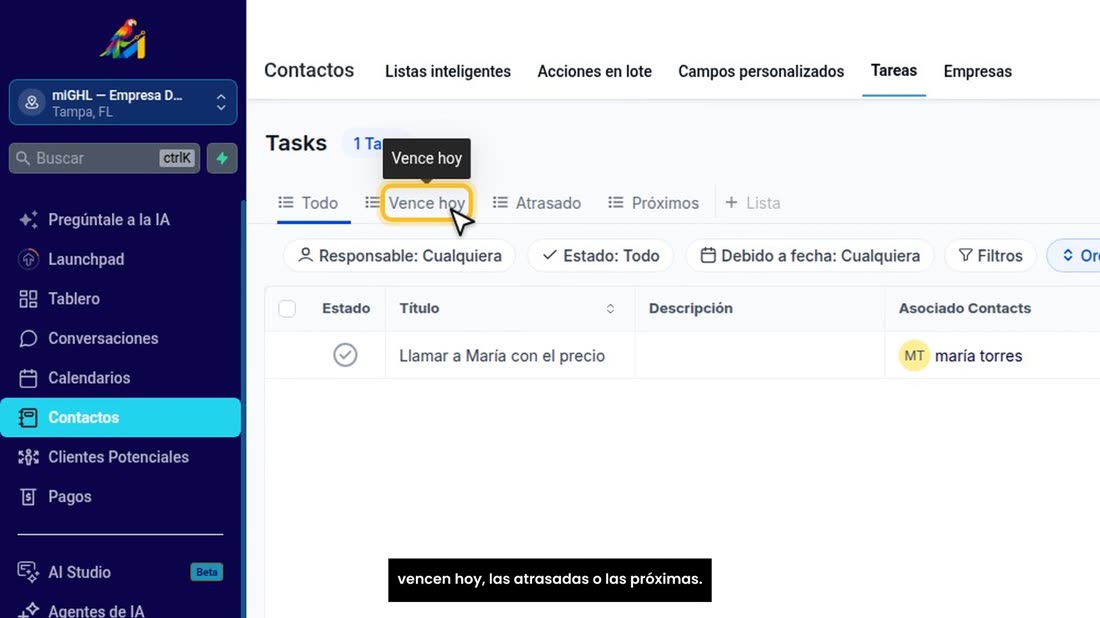Select the Vence hoy task list
Image resolution: width=1100 pixels, height=618 pixels.
point(427,203)
